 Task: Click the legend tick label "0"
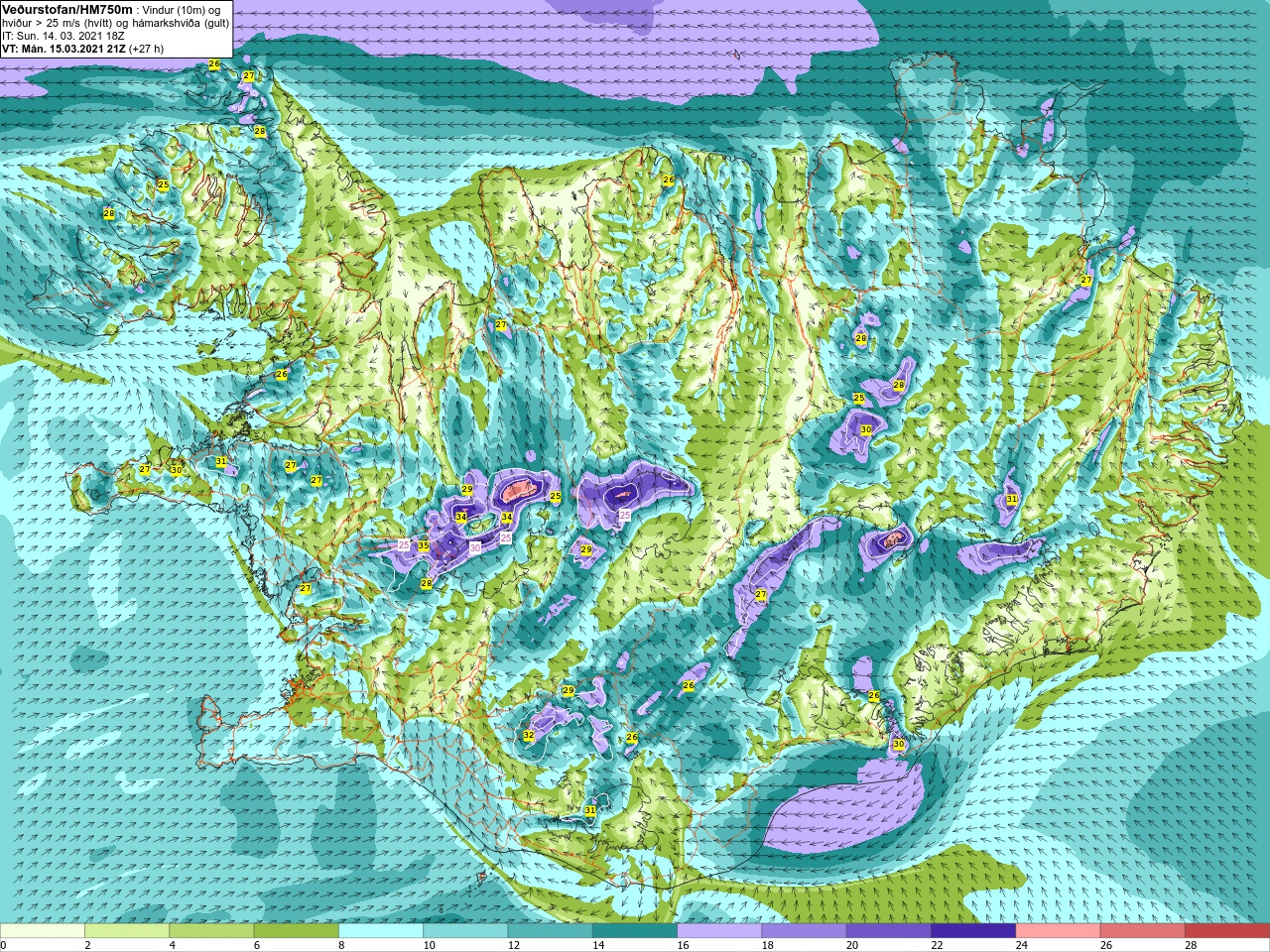pyautogui.click(x=4, y=945)
